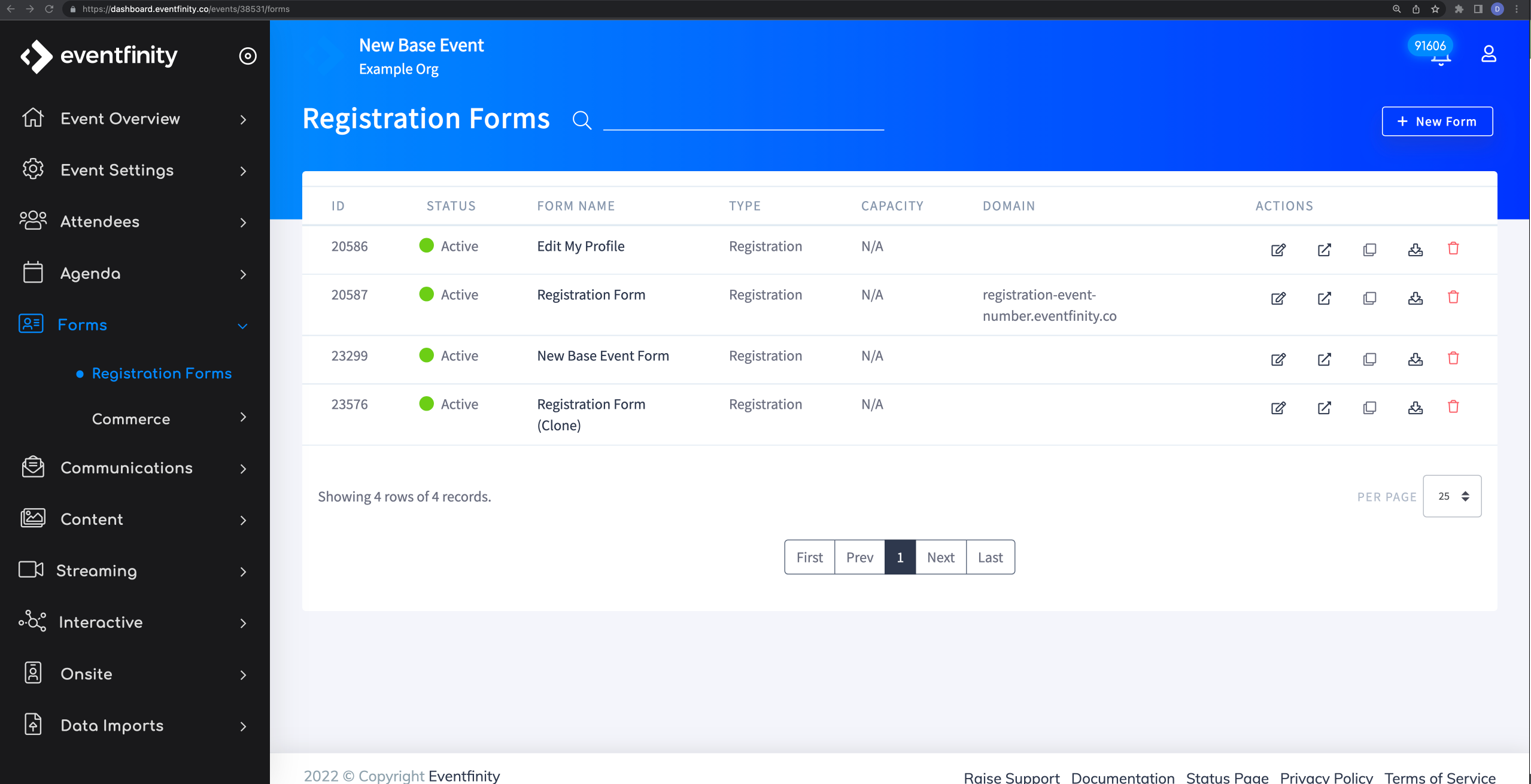This screenshot has height=784, width=1531.
Task: Click the New Form button
Action: click(1436, 121)
